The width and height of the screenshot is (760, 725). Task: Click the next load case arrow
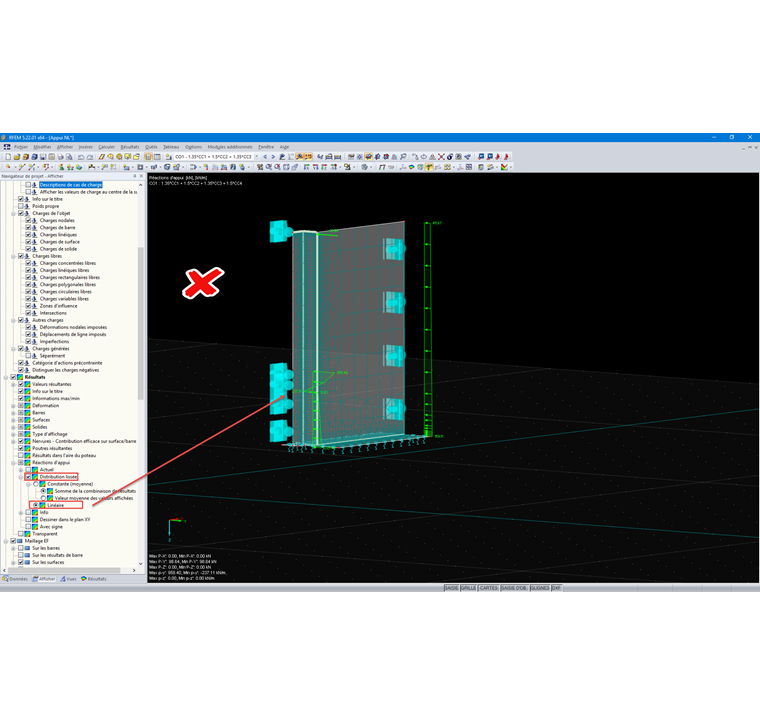point(273,157)
